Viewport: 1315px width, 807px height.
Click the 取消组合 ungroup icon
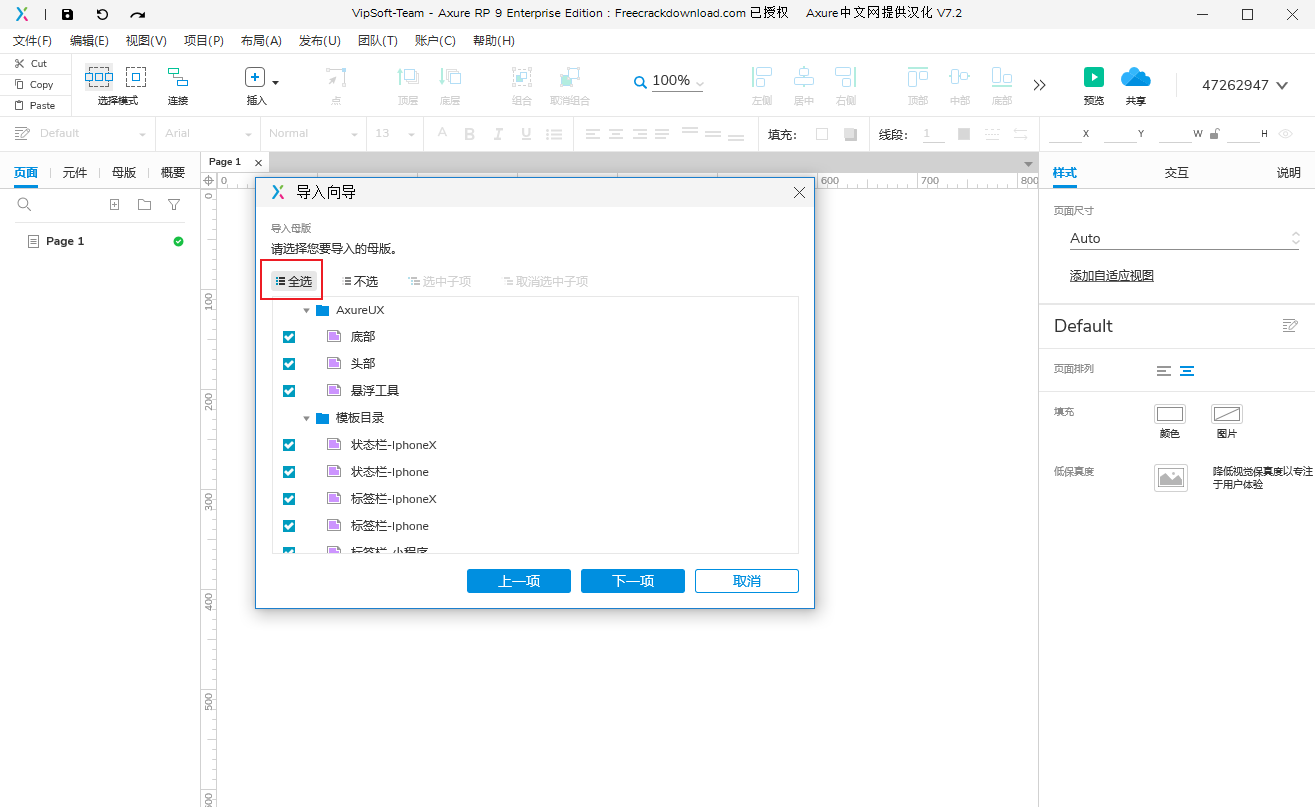coord(570,77)
